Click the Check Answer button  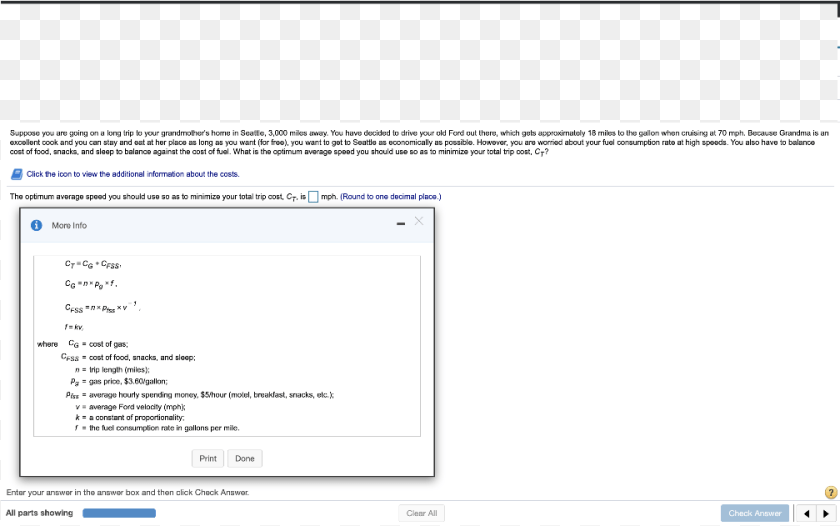point(755,513)
